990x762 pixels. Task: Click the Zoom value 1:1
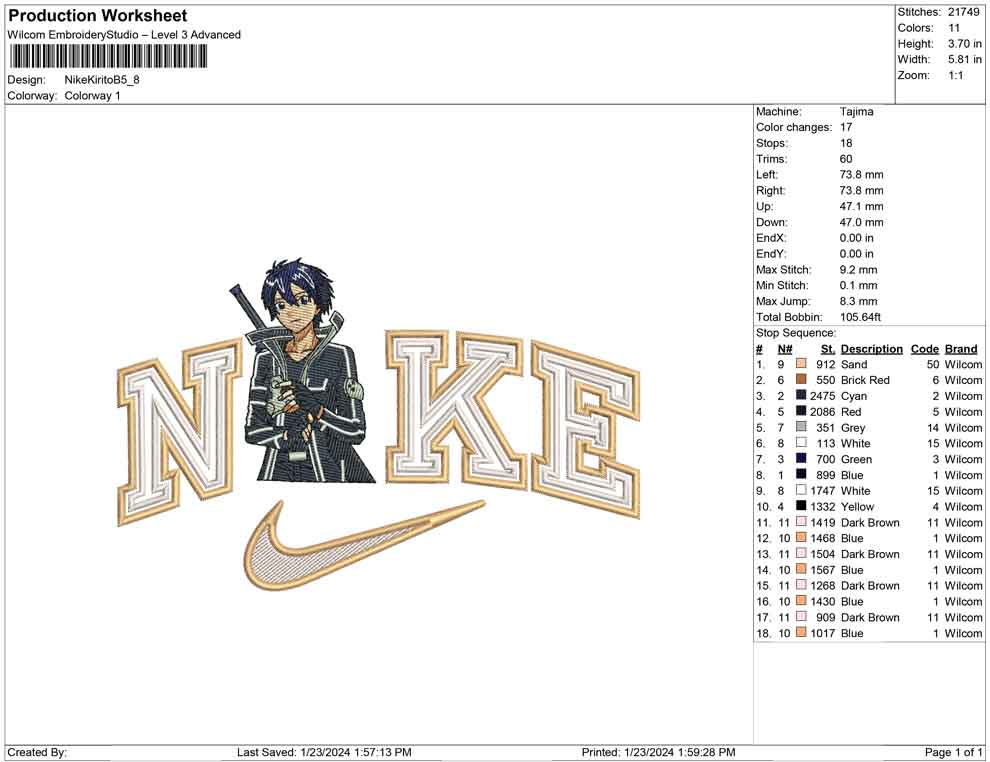pos(955,75)
